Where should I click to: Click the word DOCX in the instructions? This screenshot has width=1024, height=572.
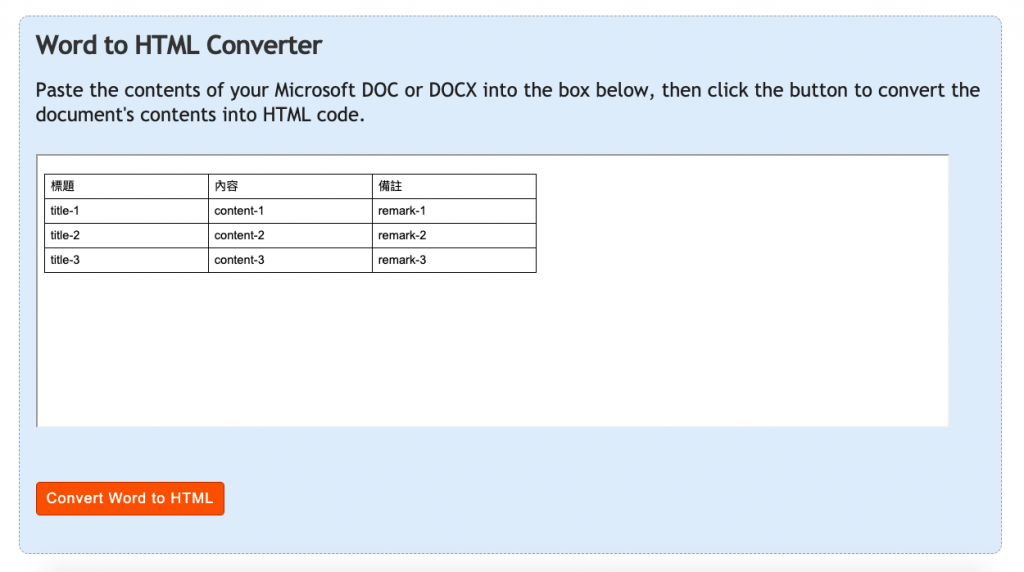(453, 90)
